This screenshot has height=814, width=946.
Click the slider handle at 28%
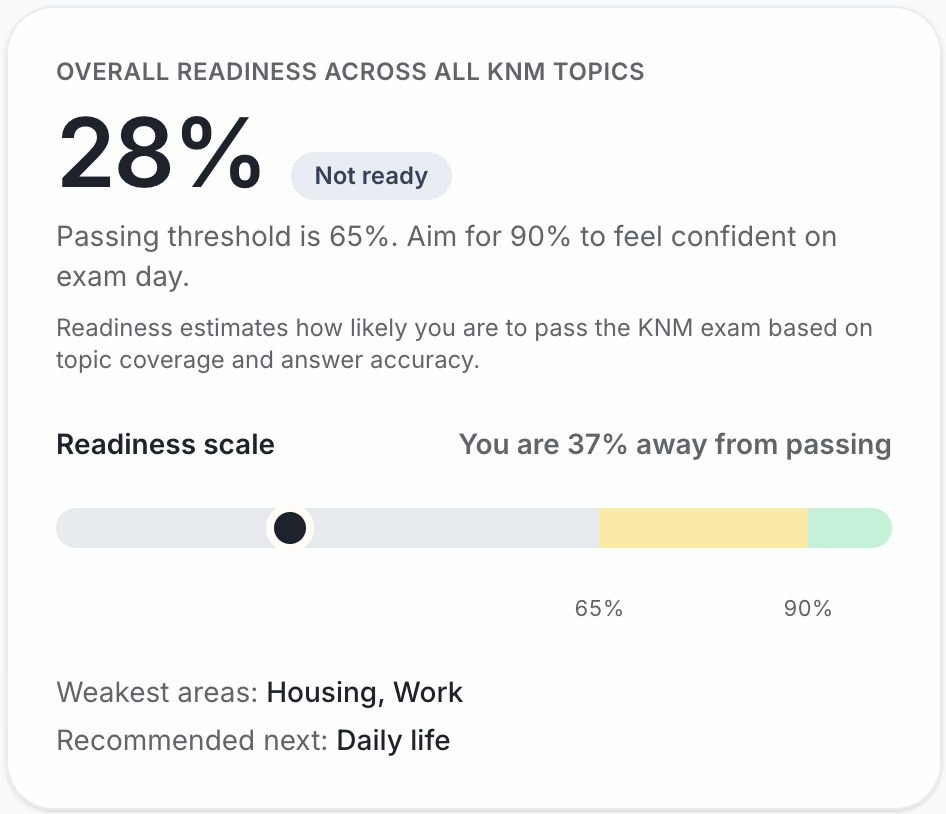290,528
